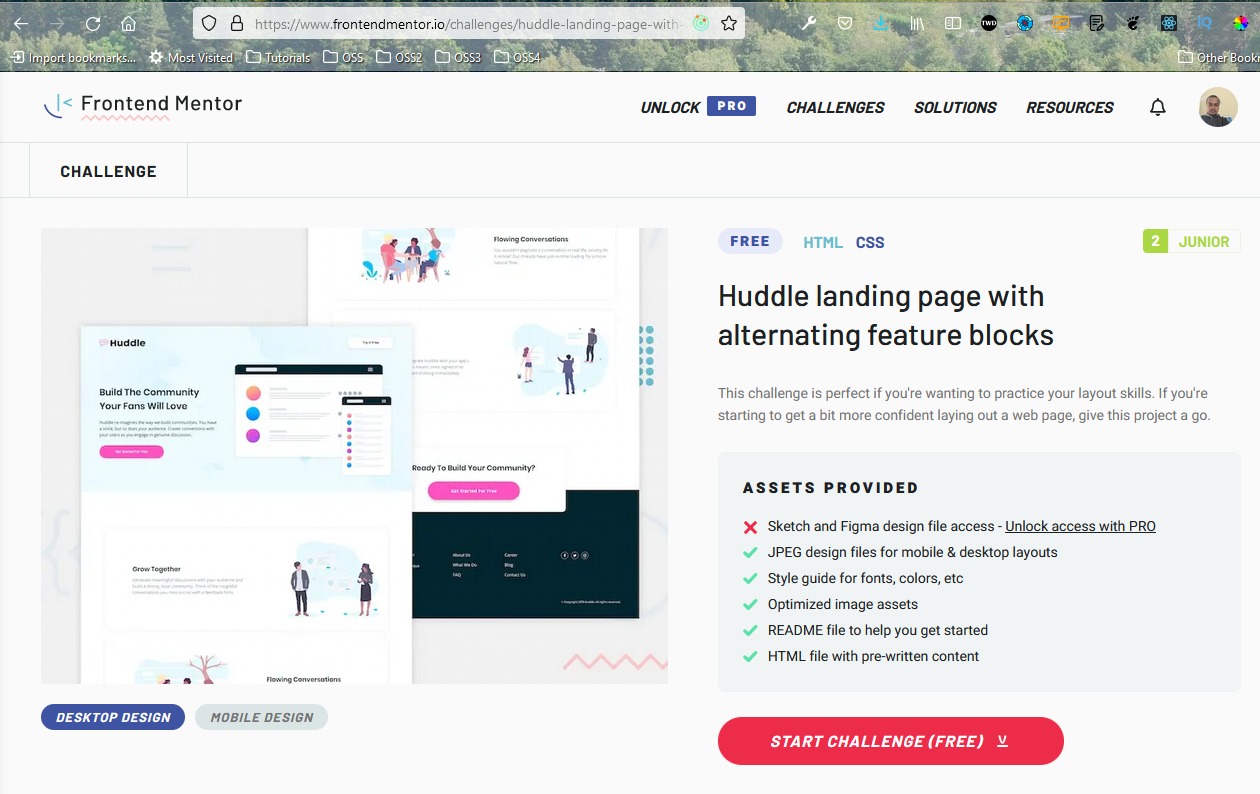The width and height of the screenshot is (1260, 794).
Task: Go to CHALLENGES in the navigation
Action: 835,107
